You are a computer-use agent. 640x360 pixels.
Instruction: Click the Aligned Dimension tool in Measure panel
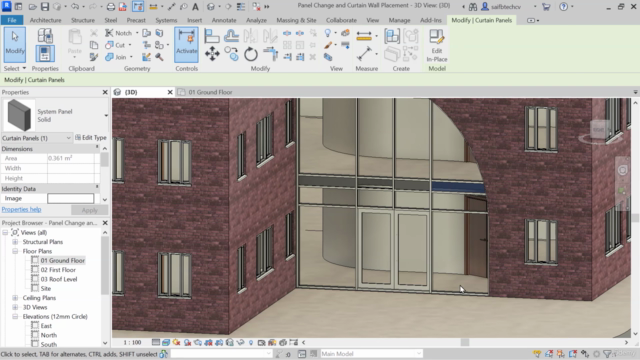(x=364, y=36)
